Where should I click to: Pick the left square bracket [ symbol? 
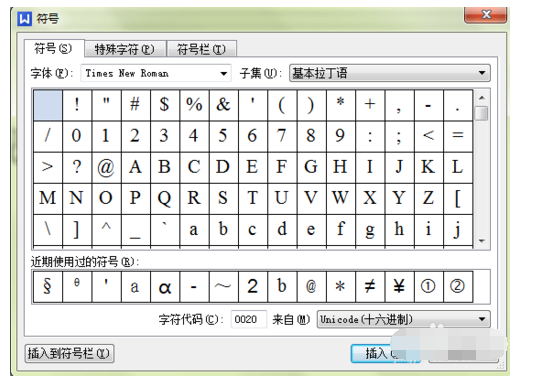click(458, 199)
